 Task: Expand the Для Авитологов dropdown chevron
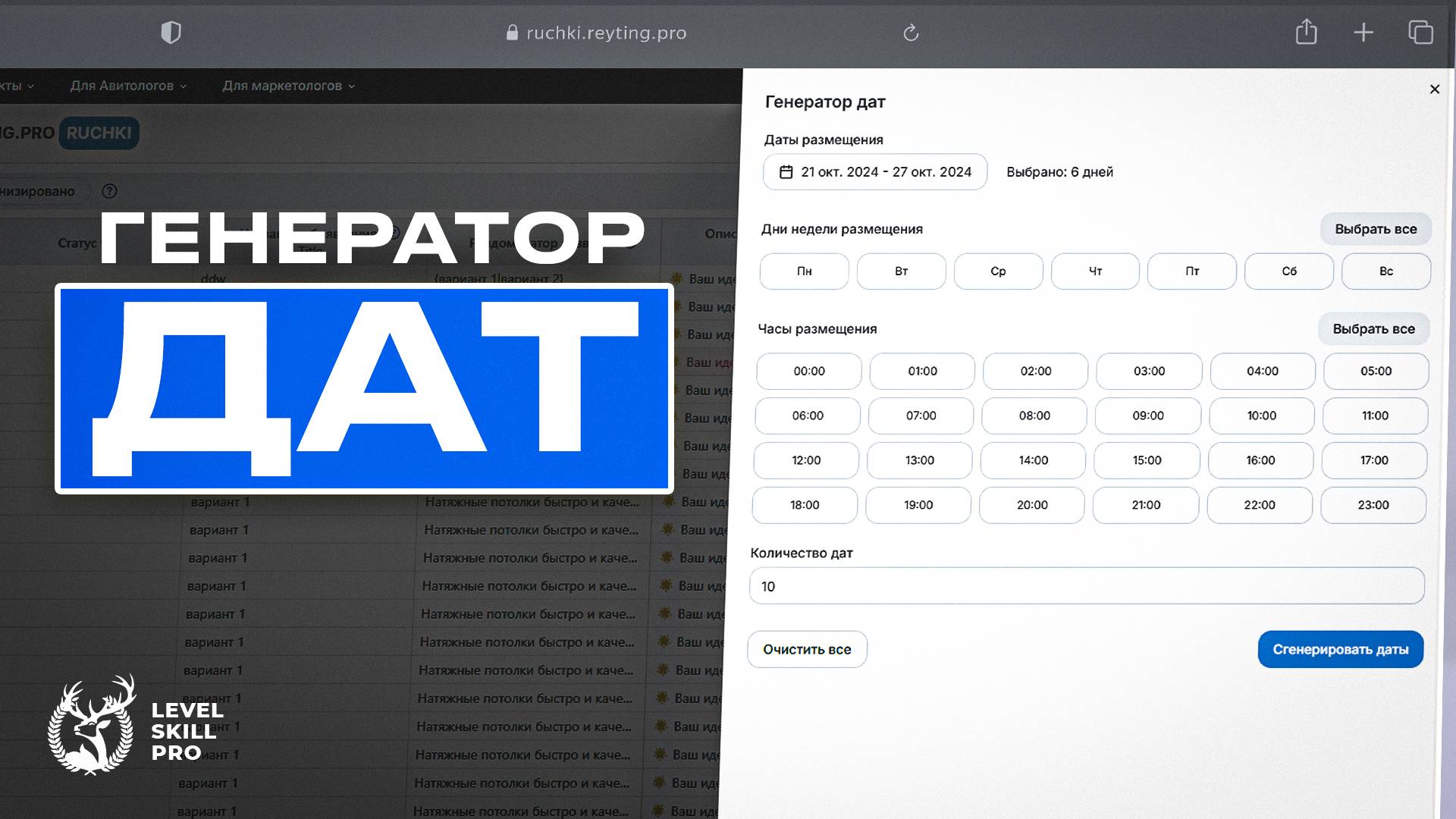coord(182,86)
